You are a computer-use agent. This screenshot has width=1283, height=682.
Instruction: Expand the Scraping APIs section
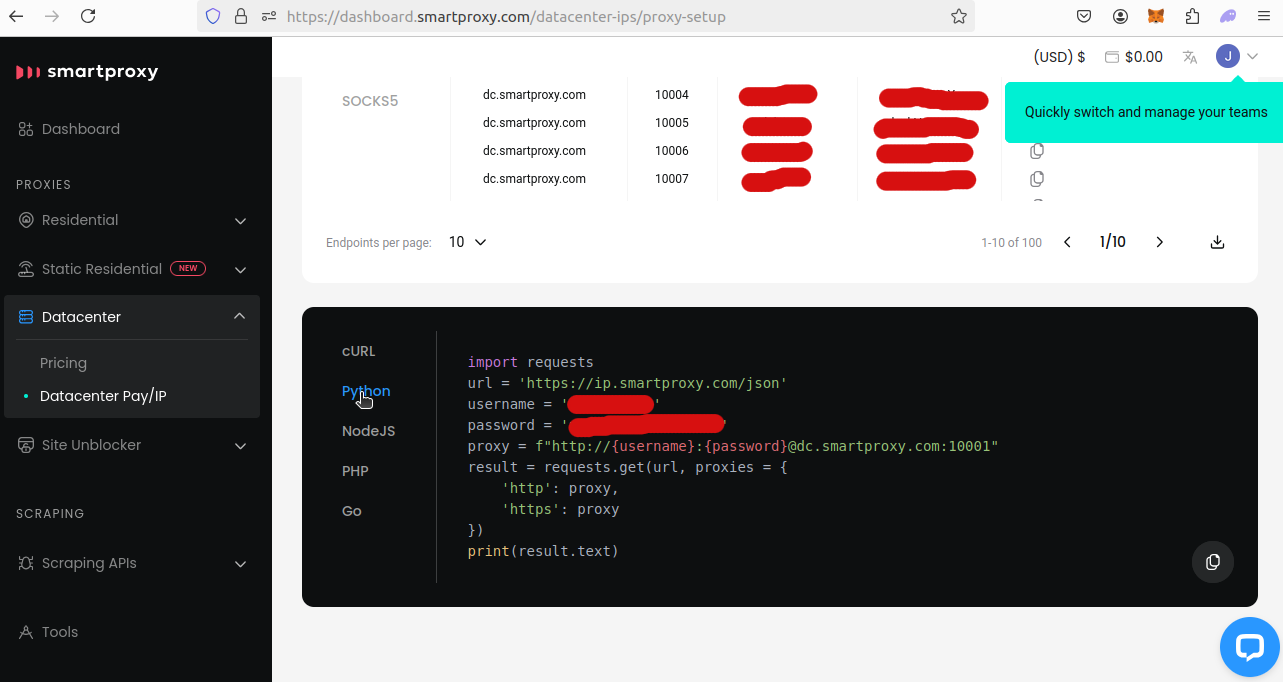pyautogui.click(x=240, y=564)
